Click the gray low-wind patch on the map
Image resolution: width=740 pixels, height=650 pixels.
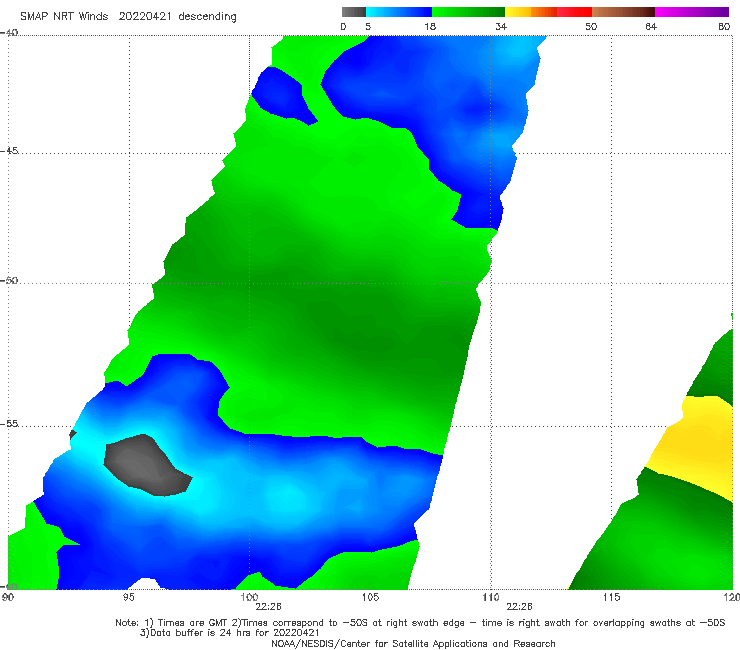[x=146, y=466]
